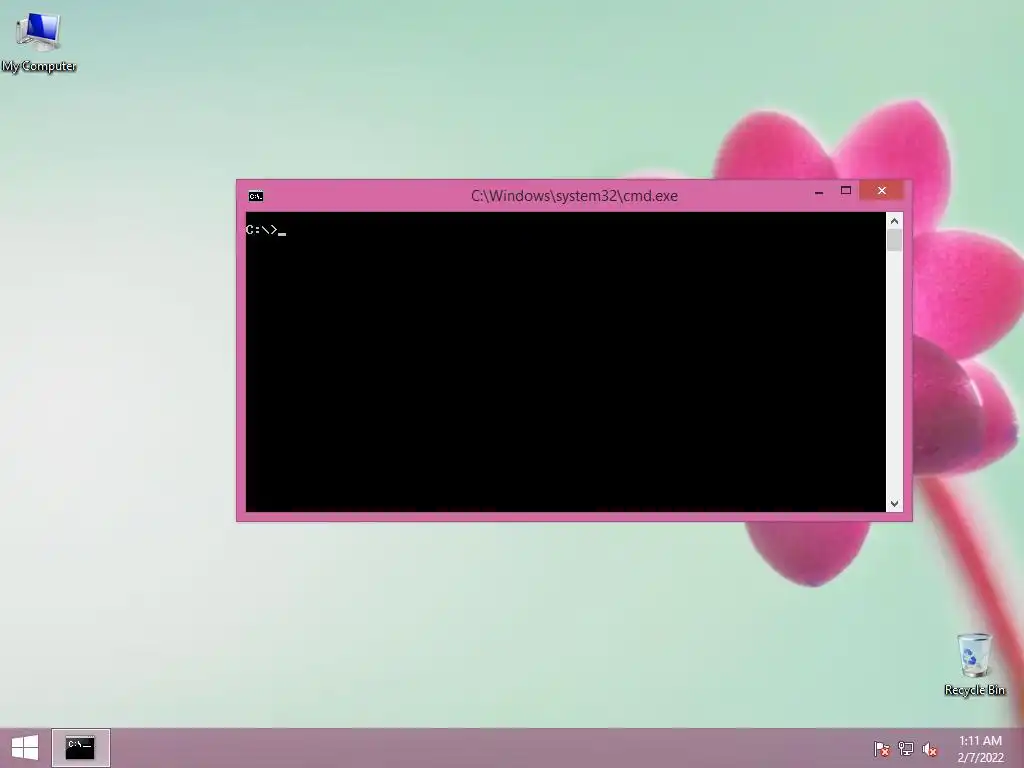The image size is (1024, 768).
Task: Open the My Computer desktop icon
Action: click(39, 42)
